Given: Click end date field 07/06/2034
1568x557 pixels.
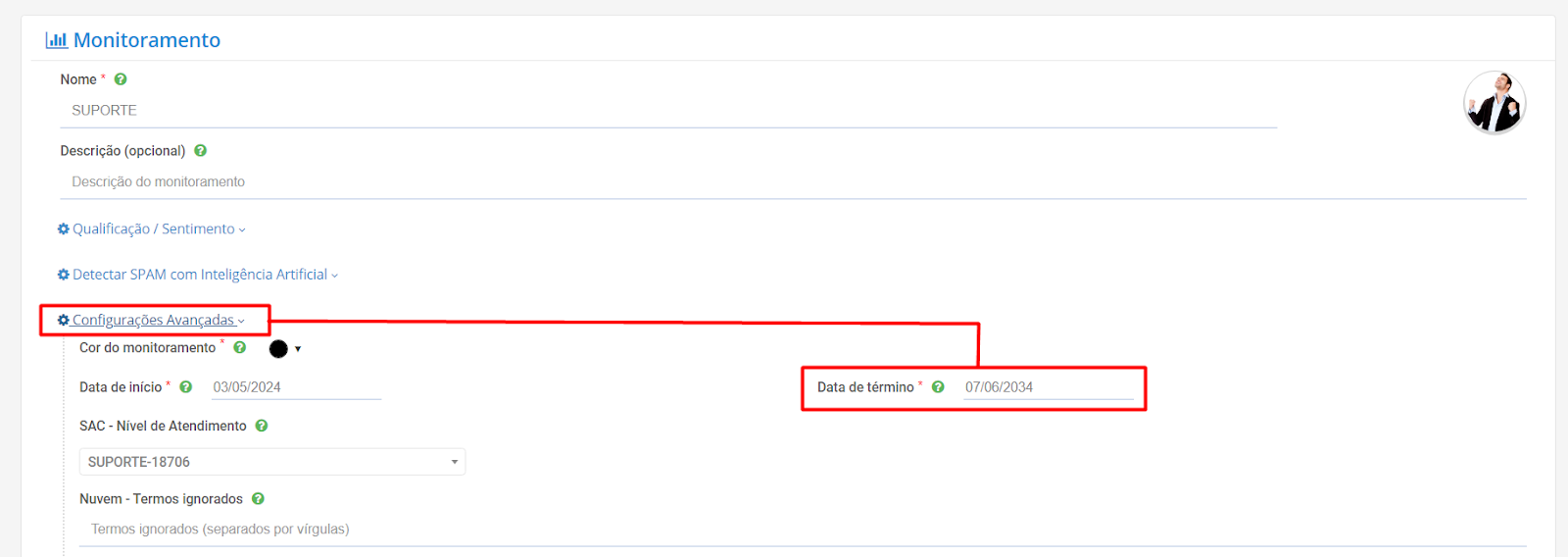Looking at the screenshot, I should click(1049, 387).
